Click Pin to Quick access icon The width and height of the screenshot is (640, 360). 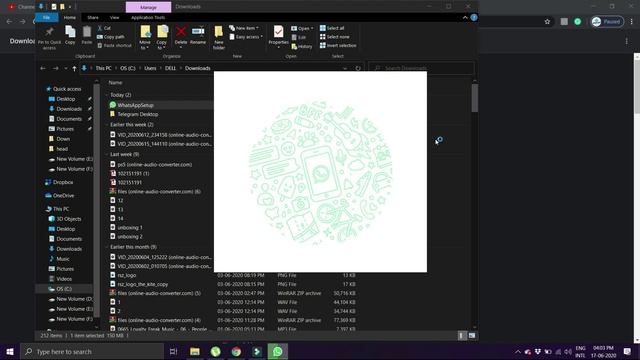[49, 32]
